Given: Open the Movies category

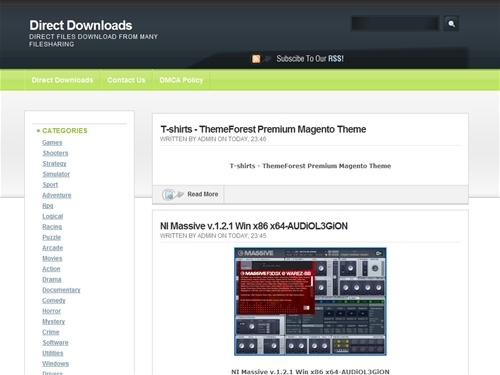Looking at the screenshot, I should (x=52, y=258).
